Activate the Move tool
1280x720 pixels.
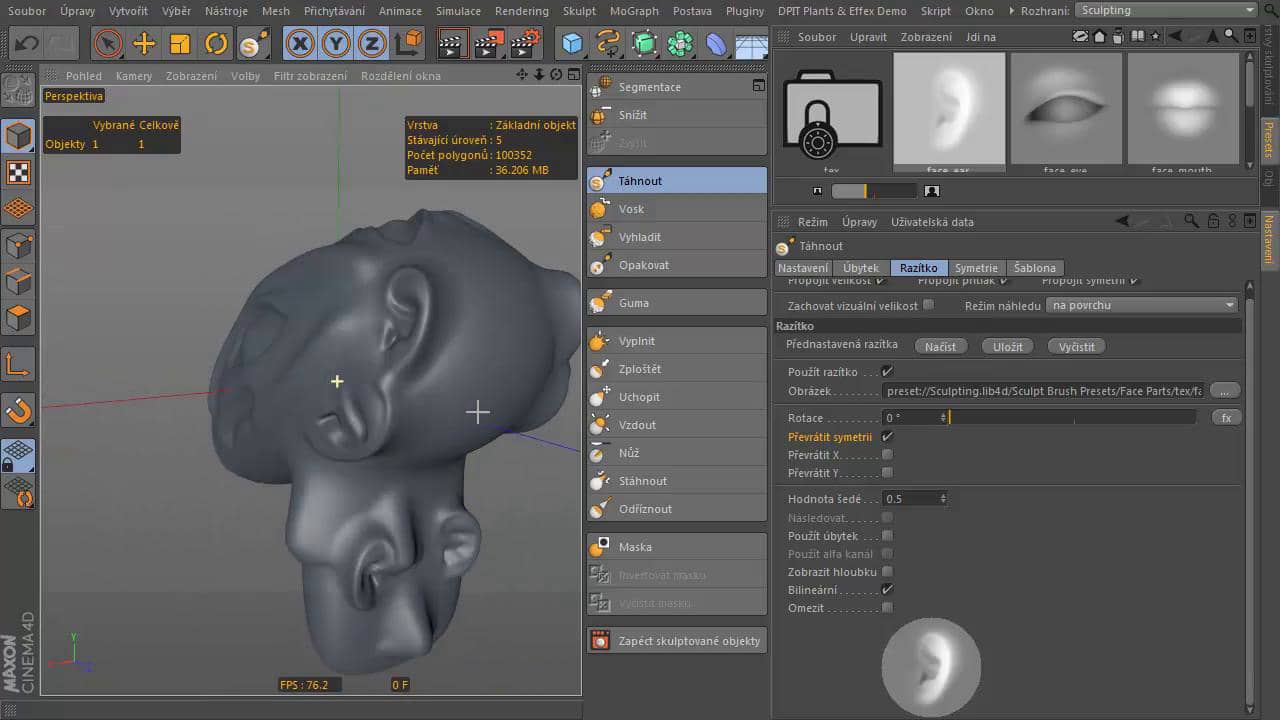pyautogui.click(x=144, y=44)
